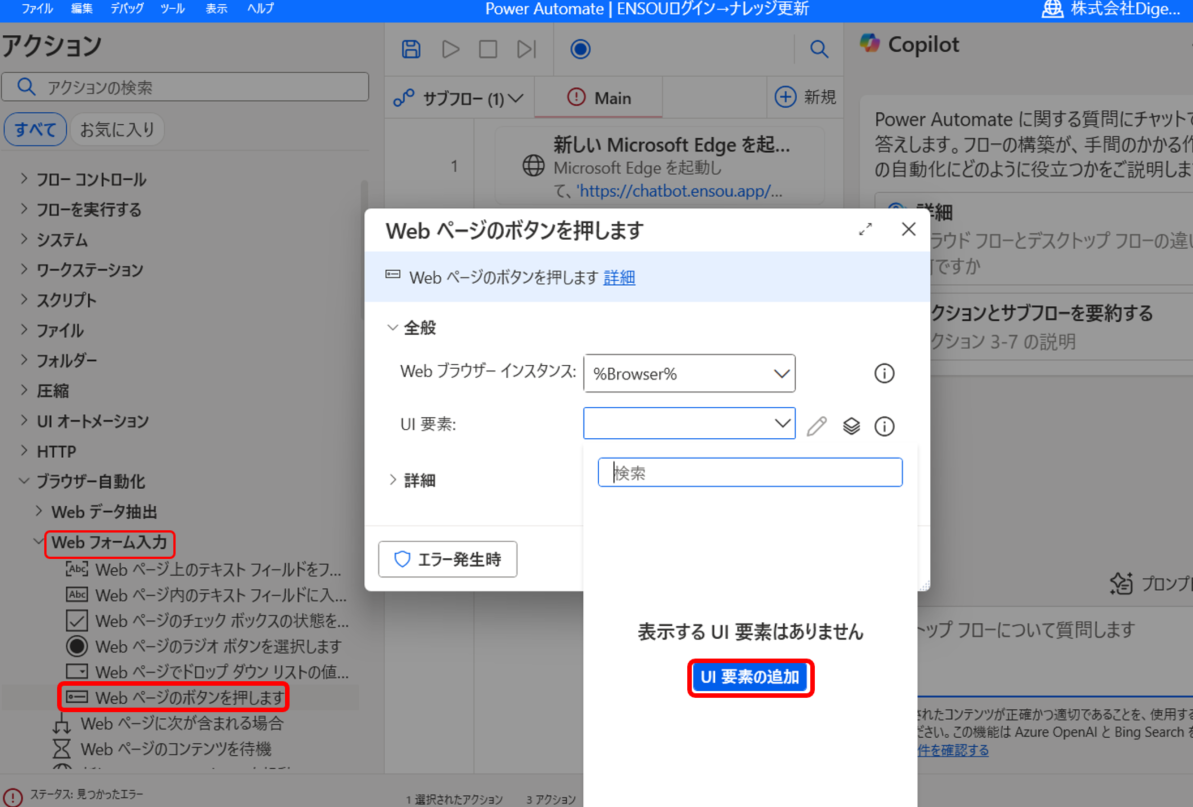Open the ヘルプ menu
1193x807 pixels.
260,8
